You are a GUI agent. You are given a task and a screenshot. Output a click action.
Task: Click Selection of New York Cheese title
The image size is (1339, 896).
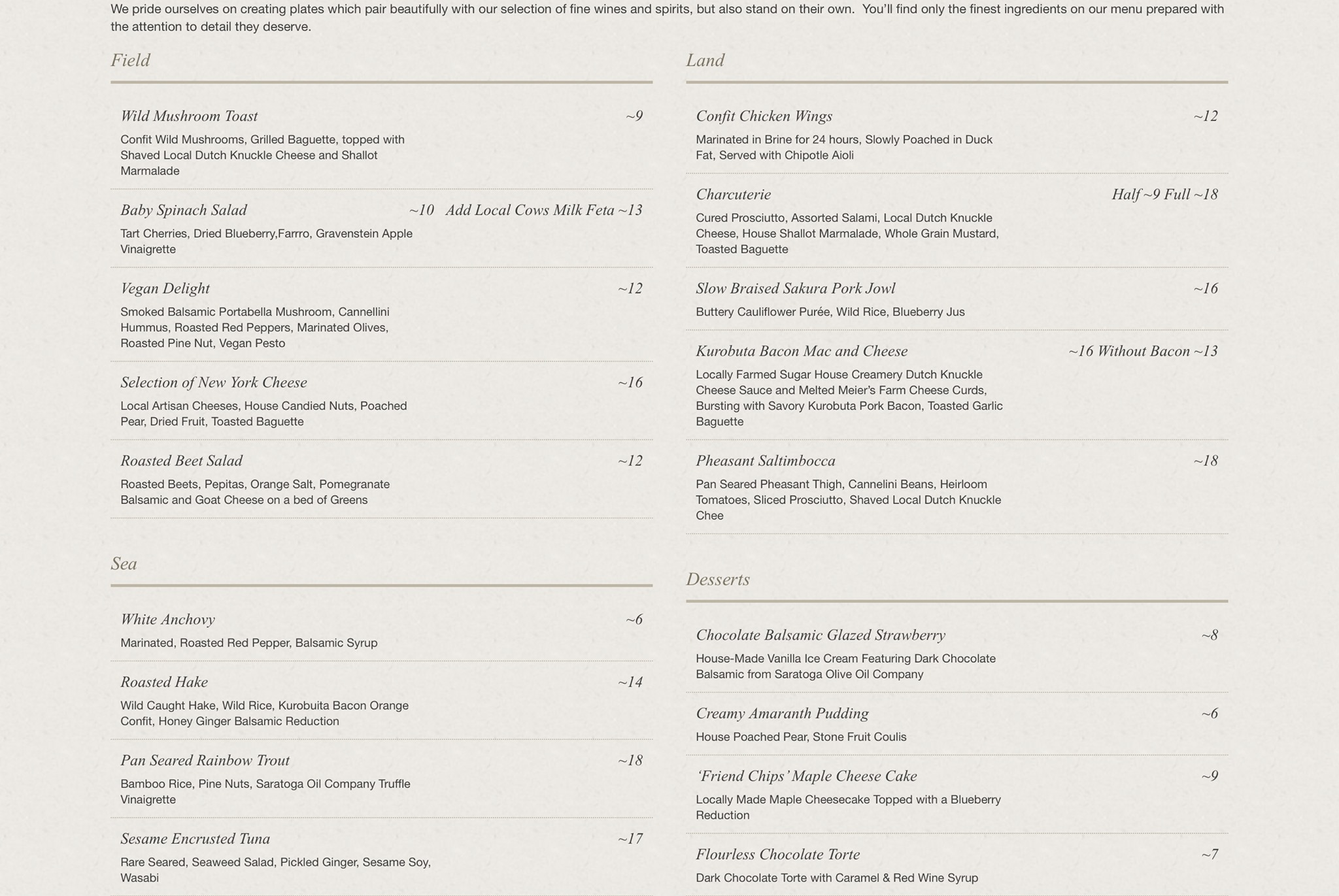point(214,383)
